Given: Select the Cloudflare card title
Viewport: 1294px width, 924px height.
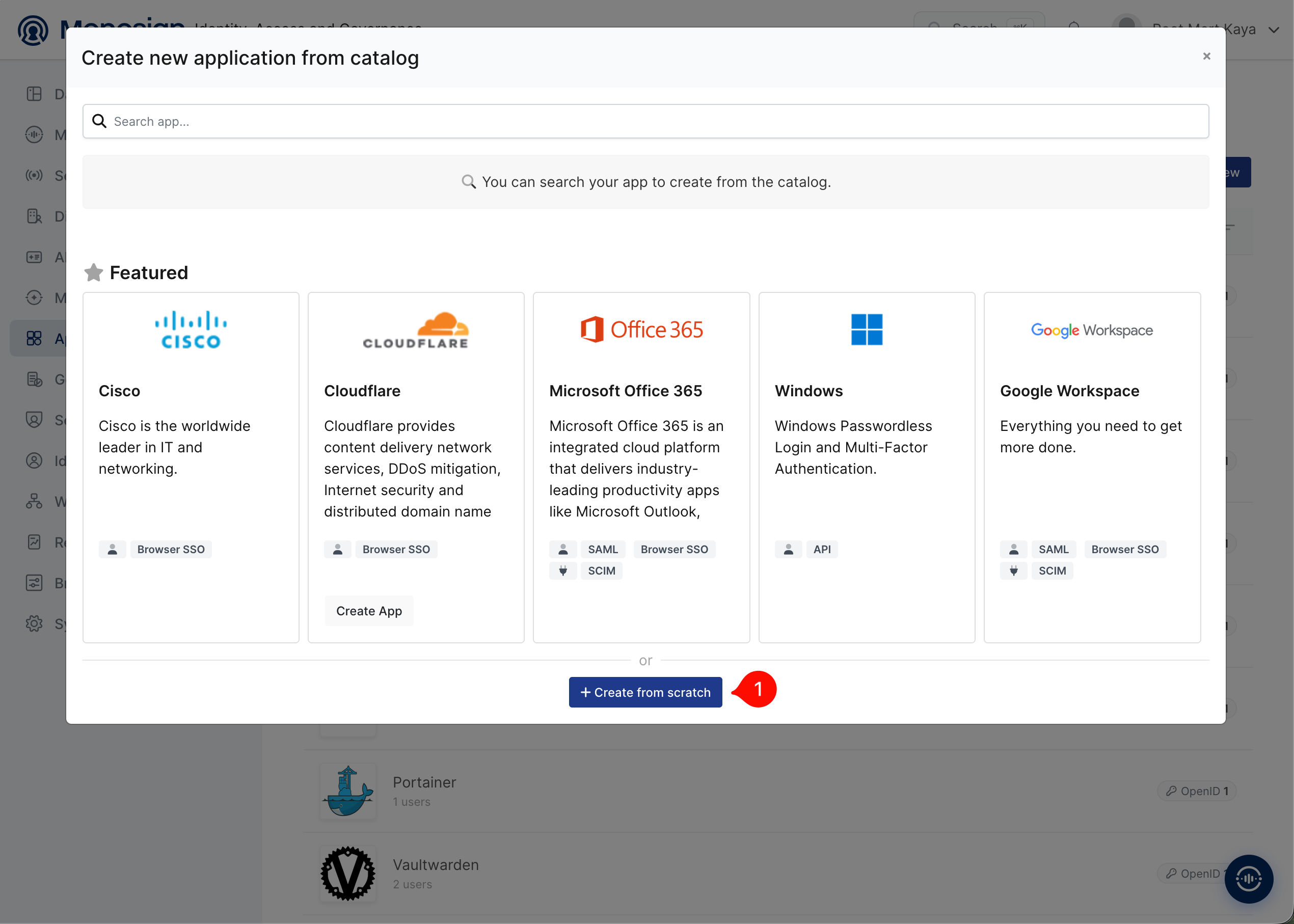Looking at the screenshot, I should click(363, 391).
